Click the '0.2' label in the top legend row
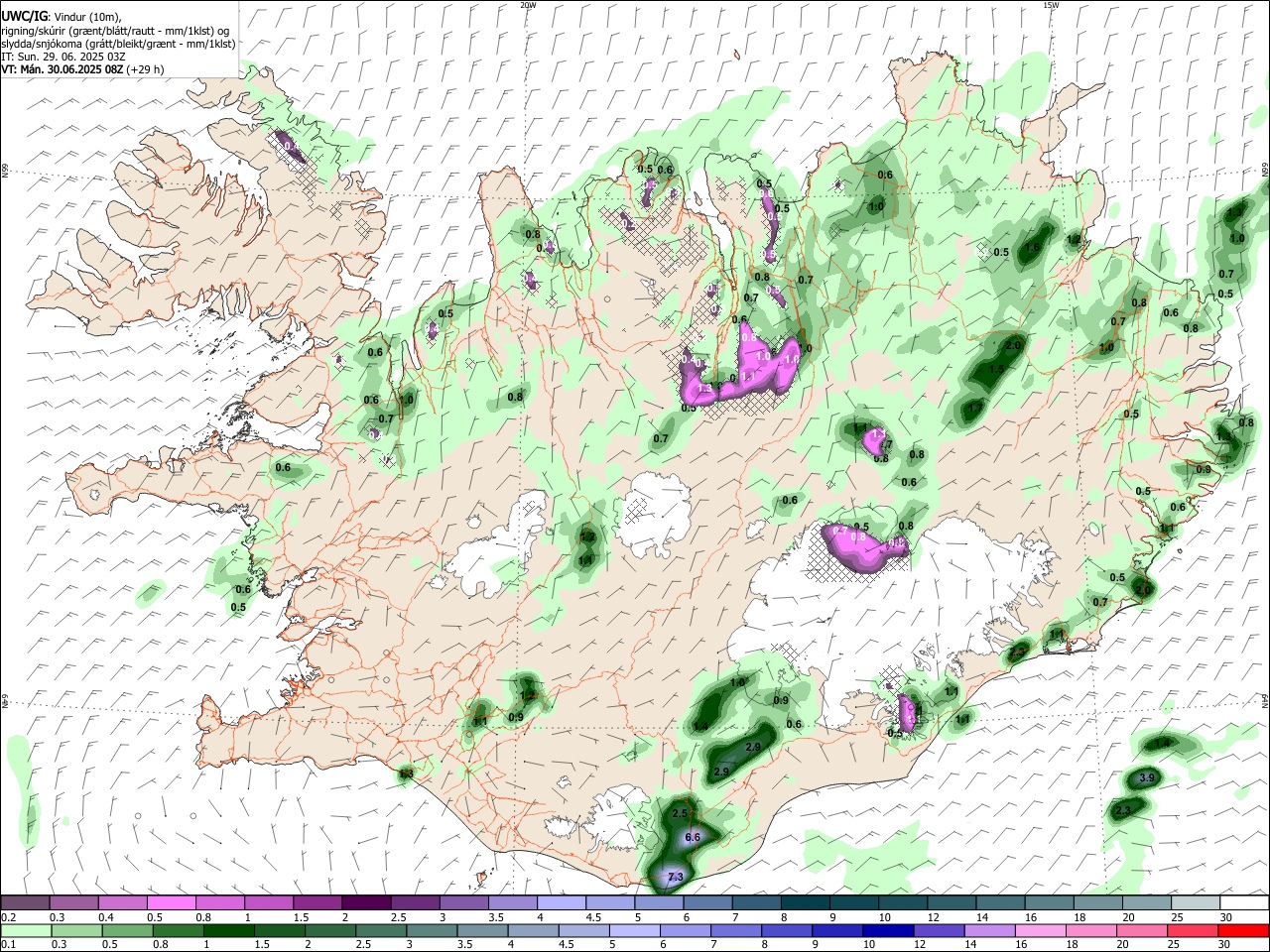The height and width of the screenshot is (952, 1270). tap(9, 917)
